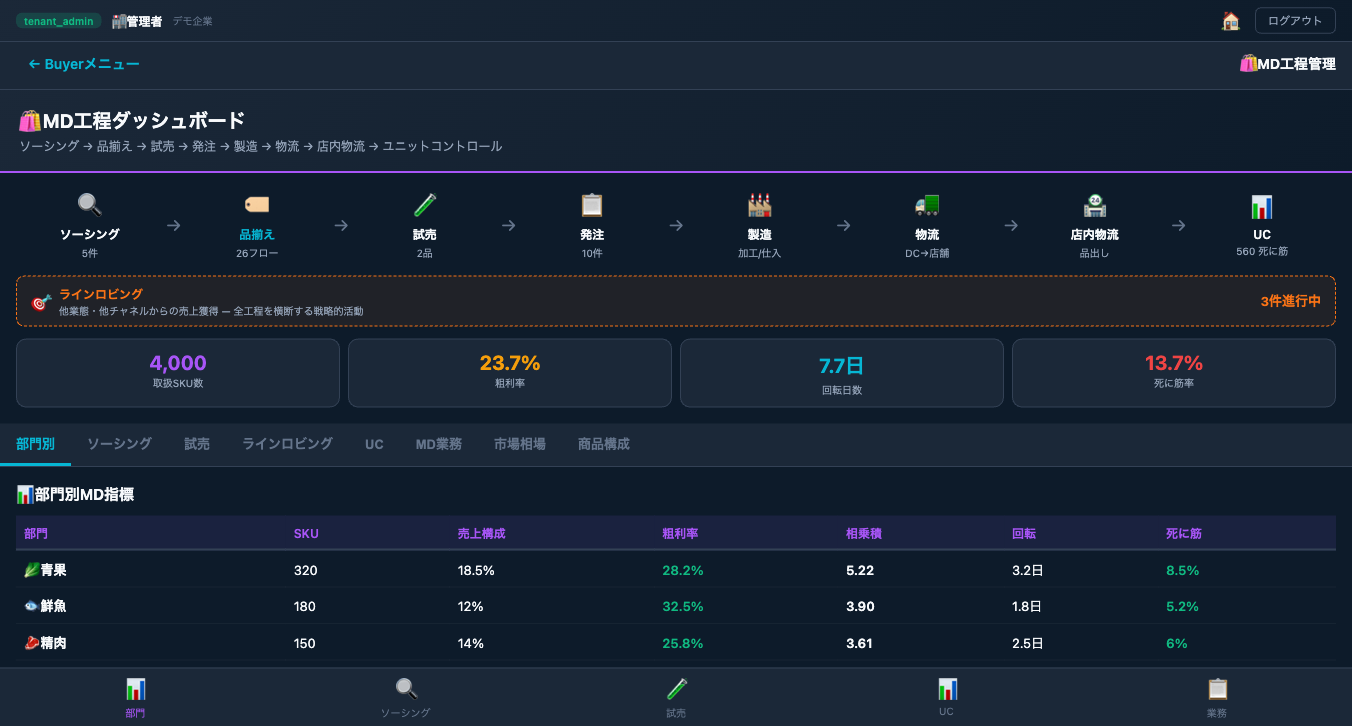Switch to the 市場相場 tab
The height and width of the screenshot is (726, 1352).
519,444
